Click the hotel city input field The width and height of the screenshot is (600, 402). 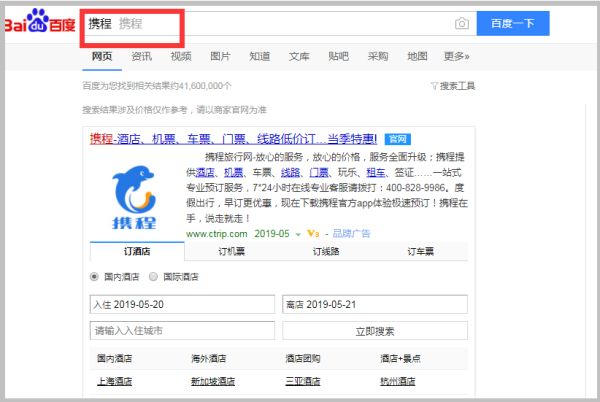tap(182, 330)
